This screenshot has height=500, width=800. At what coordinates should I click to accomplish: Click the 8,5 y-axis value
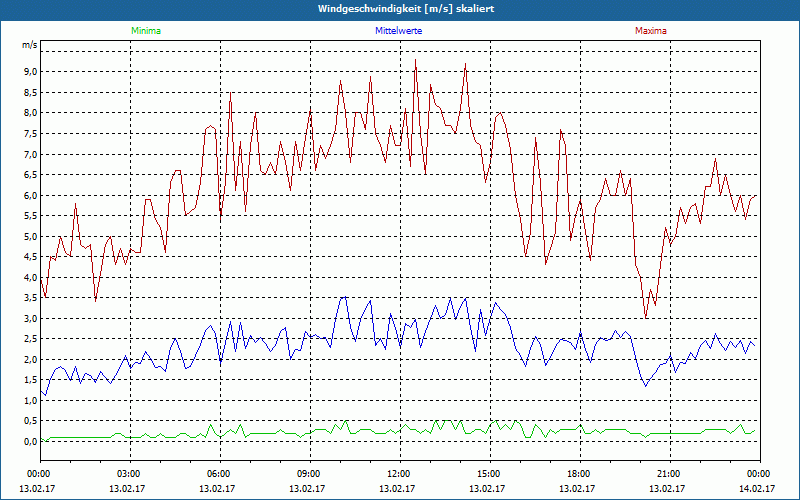click(31, 92)
